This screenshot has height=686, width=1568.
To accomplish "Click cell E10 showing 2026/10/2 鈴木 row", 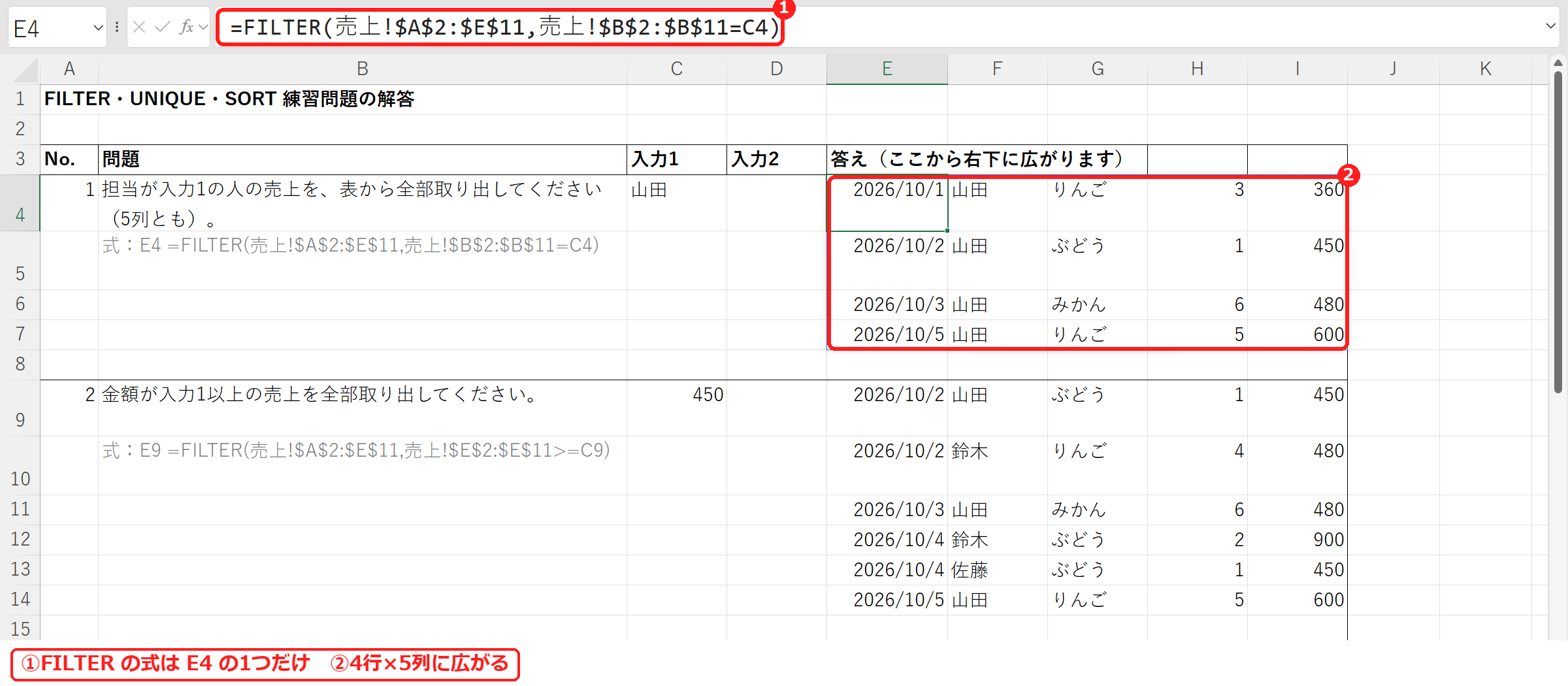I will pos(887,466).
